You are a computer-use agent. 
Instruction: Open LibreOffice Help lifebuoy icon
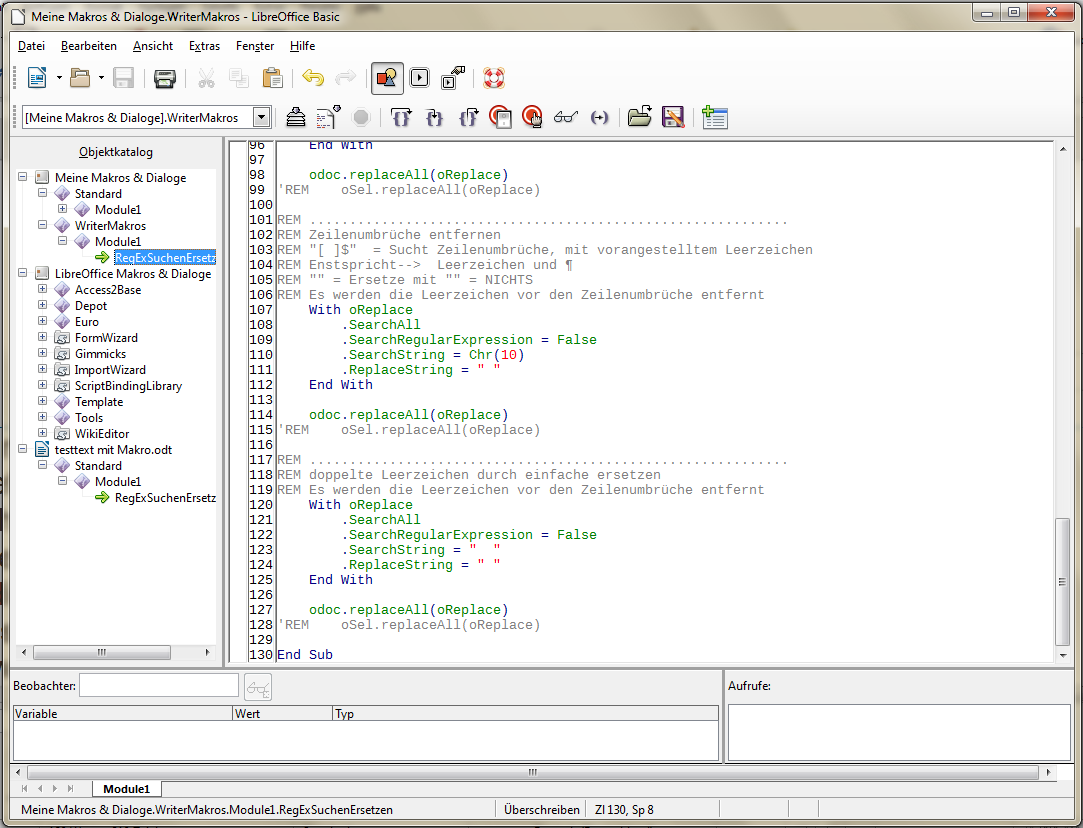[x=493, y=78]
